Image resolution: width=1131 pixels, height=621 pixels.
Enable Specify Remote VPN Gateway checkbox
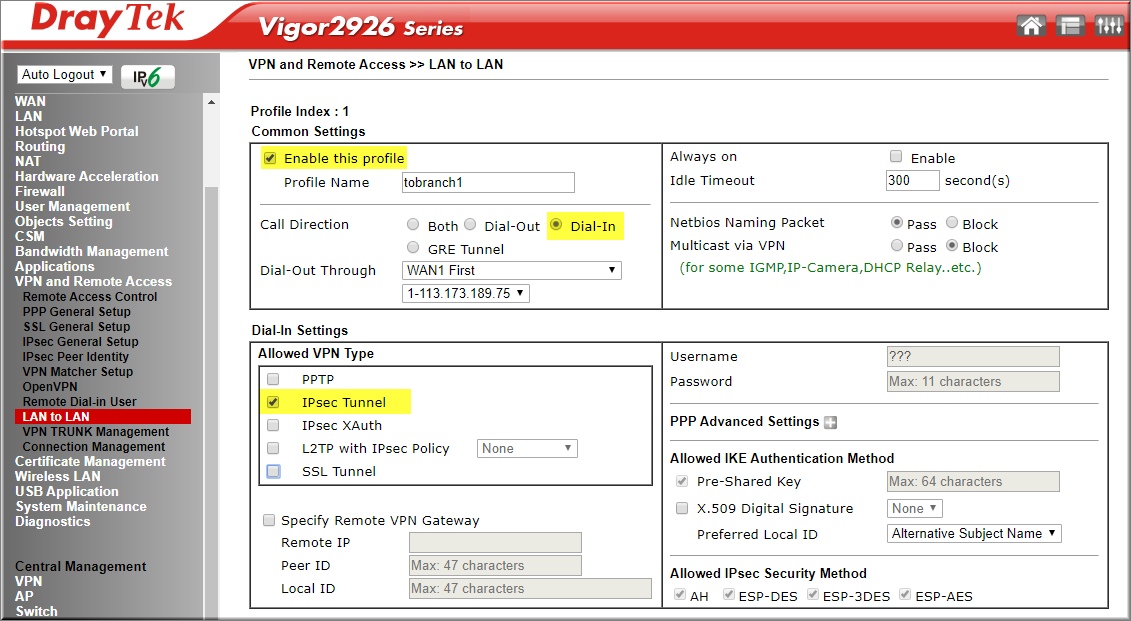(269, 520)
